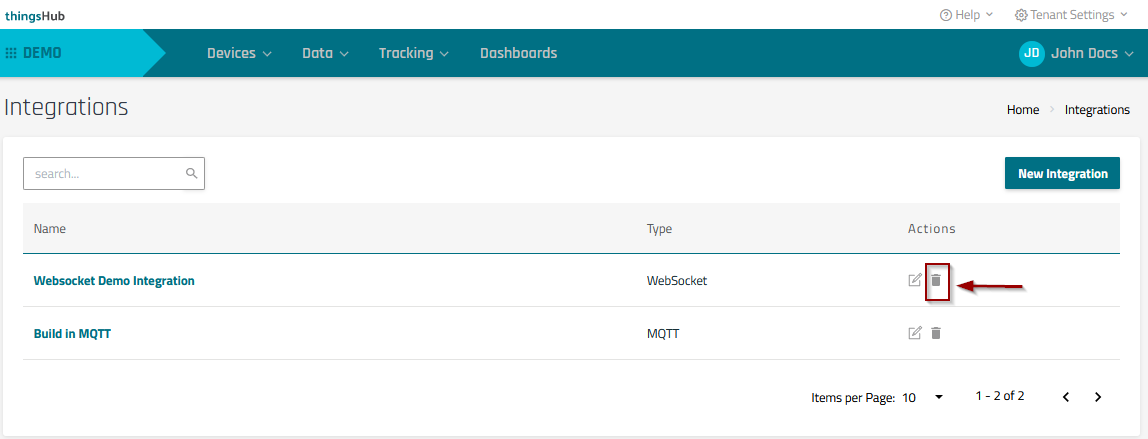The height and width of the screenshot is (439, 1148).
Task: Delete the Websocket Demo Integration
Action: [936, 281]
